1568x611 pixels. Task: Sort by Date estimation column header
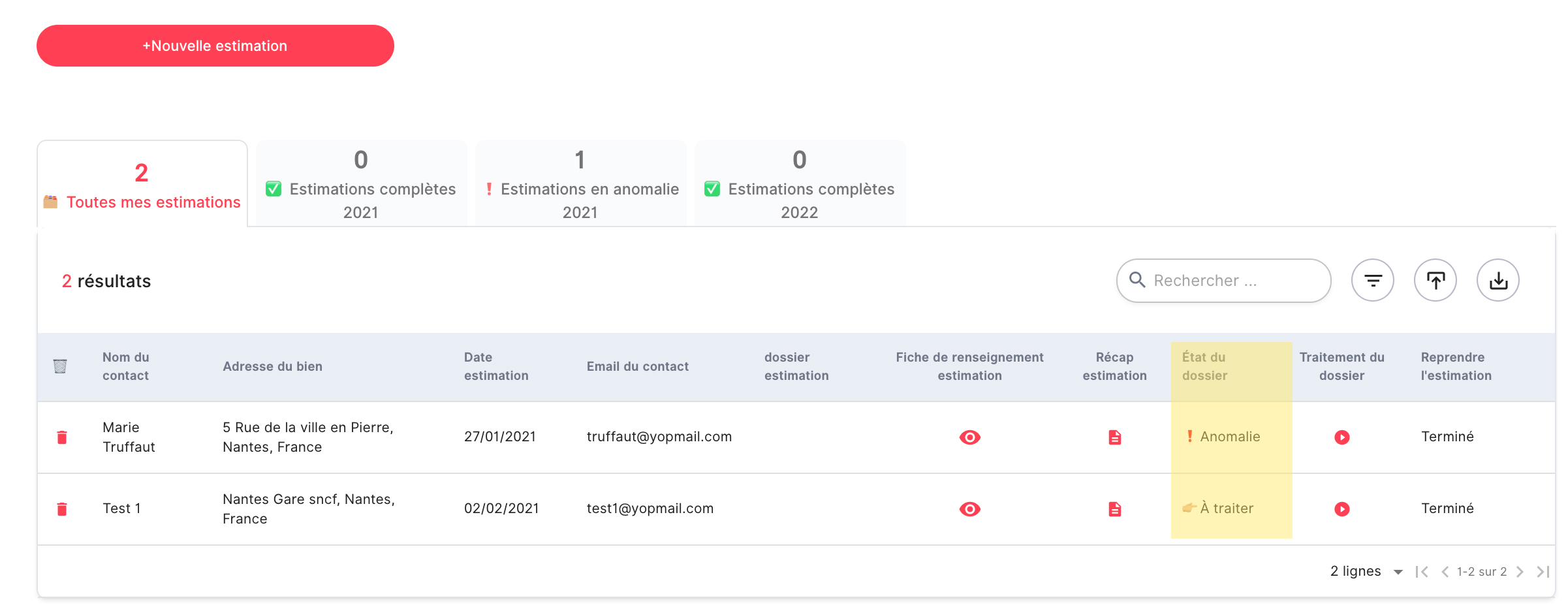496,366
